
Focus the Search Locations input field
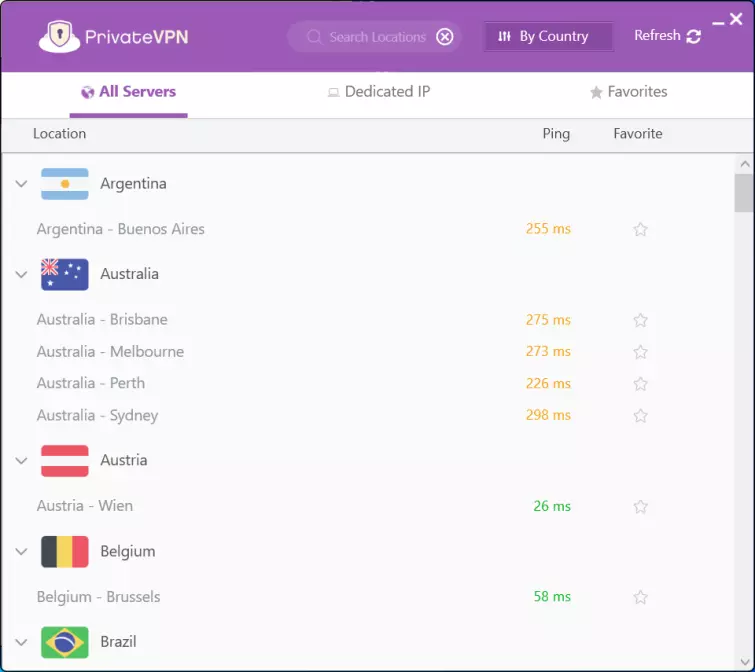tap(377, 37)
